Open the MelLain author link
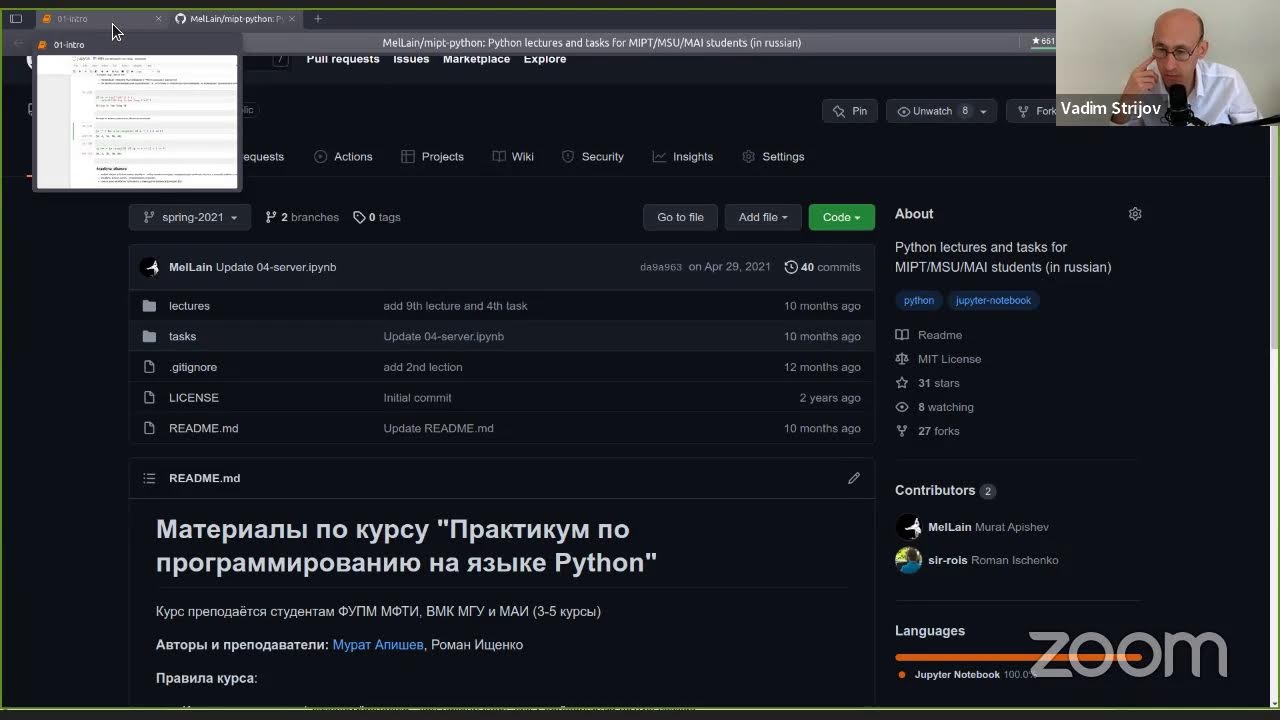1280x720 pixels. [x=190, y=267]
